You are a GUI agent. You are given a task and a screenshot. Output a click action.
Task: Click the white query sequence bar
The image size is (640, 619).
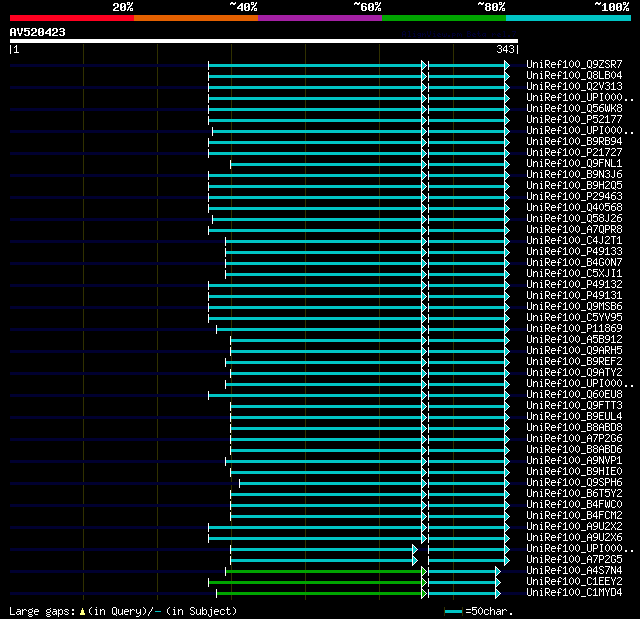point(264,41)
